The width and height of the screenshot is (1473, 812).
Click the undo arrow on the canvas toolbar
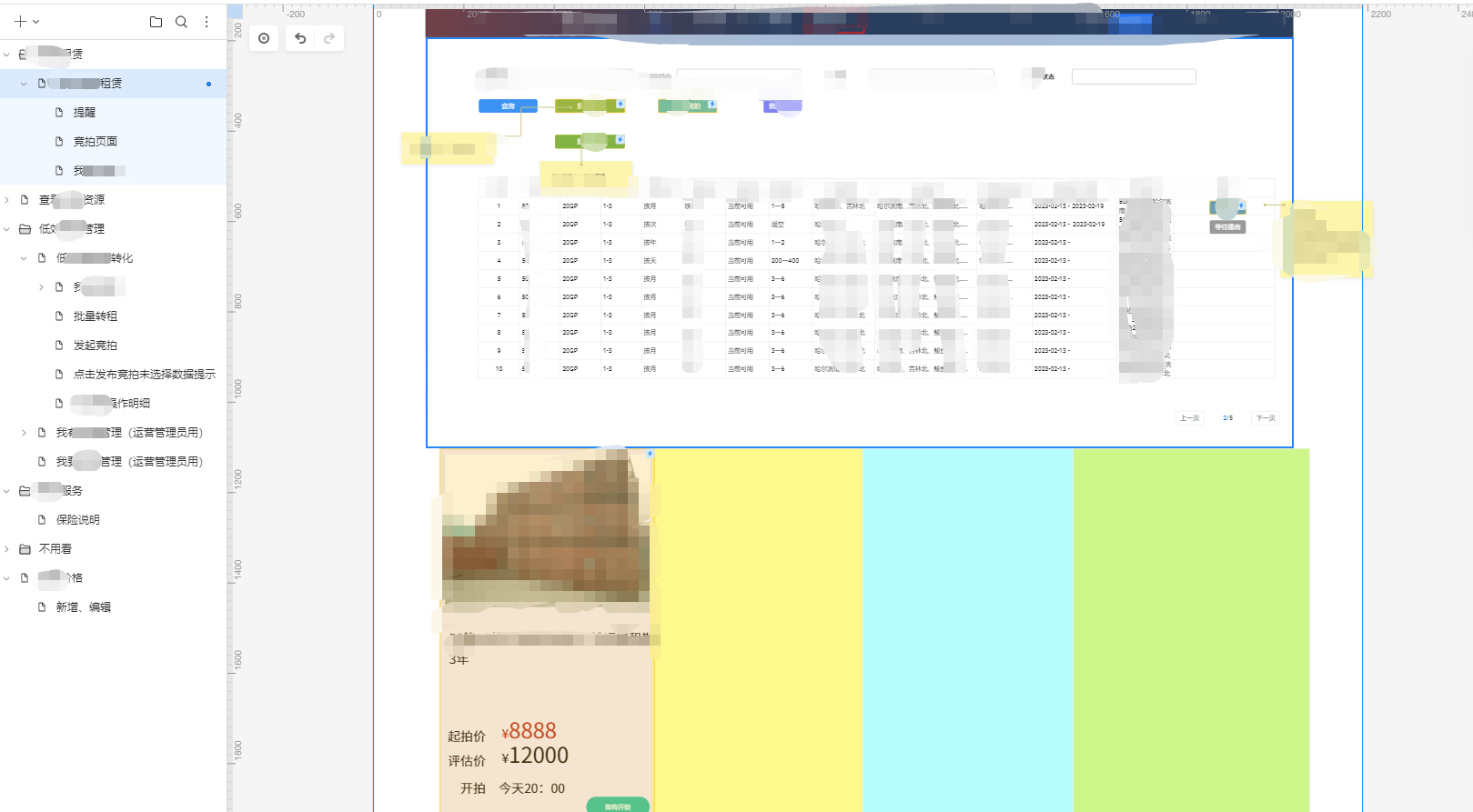click(300, 38)
